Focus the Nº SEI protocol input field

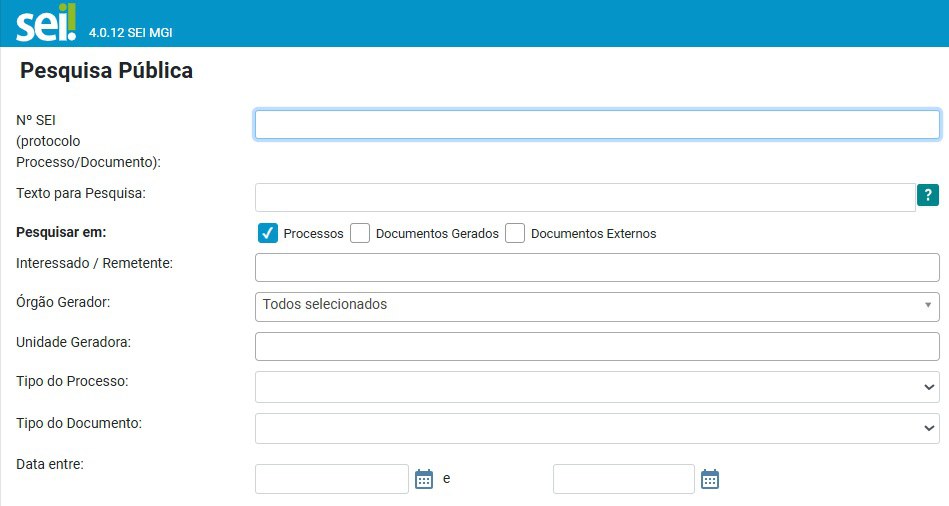click(x=597, y=124)
